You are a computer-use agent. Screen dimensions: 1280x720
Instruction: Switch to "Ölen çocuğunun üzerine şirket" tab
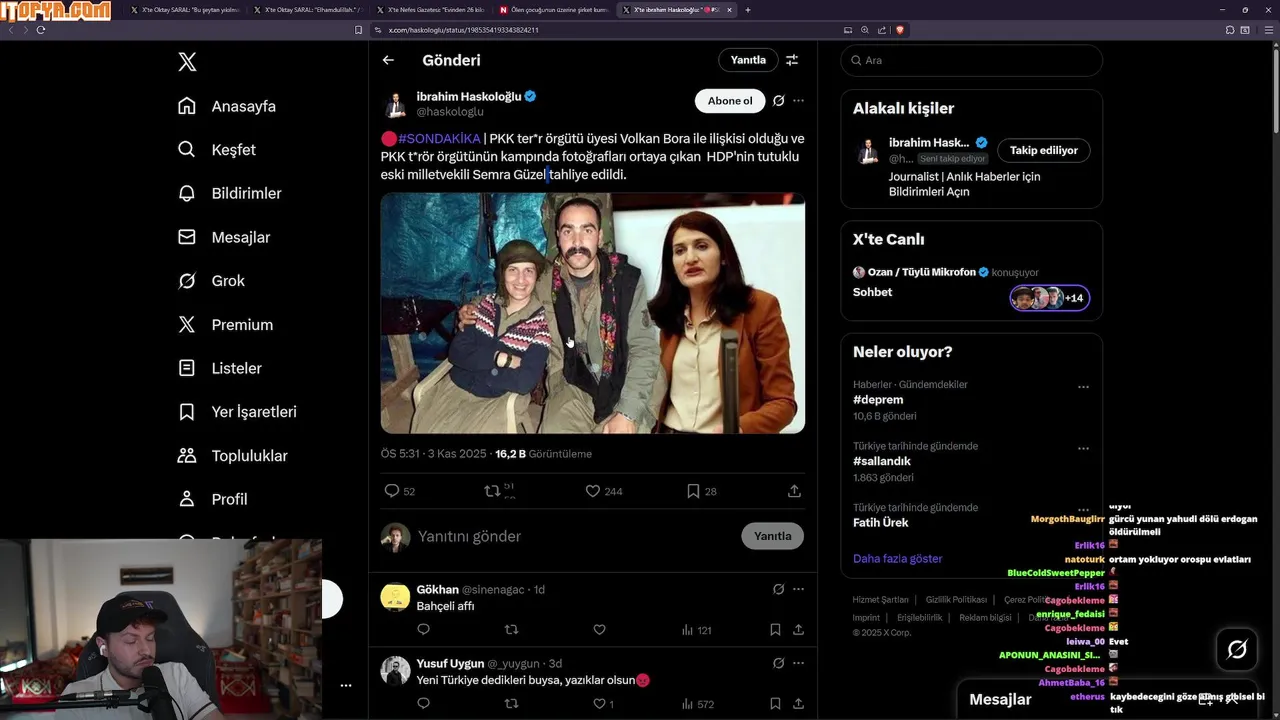coord(554,10)
